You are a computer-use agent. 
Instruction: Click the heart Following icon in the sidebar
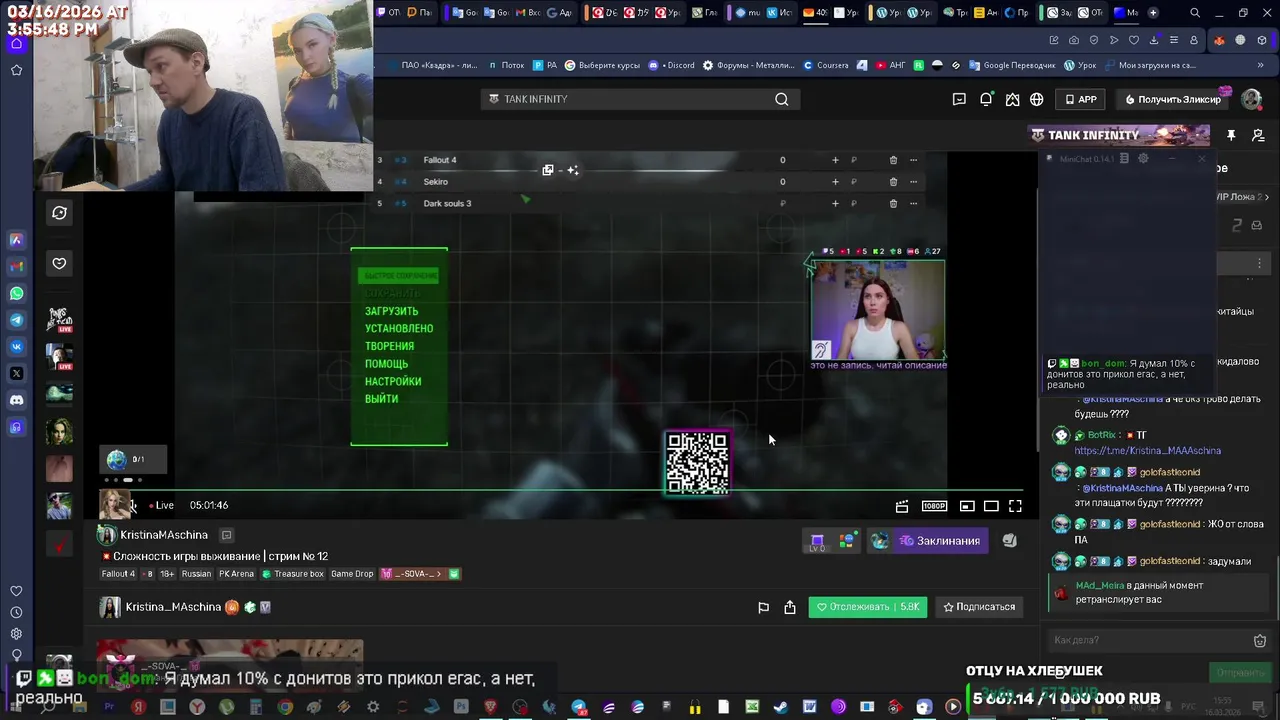click(x=59, y=263)
